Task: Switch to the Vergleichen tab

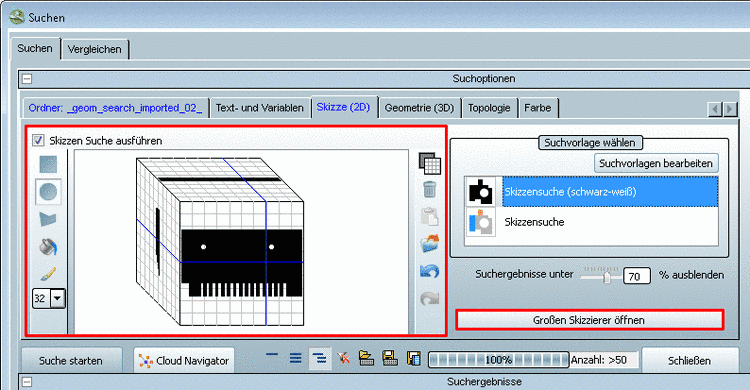Action: 95,49
